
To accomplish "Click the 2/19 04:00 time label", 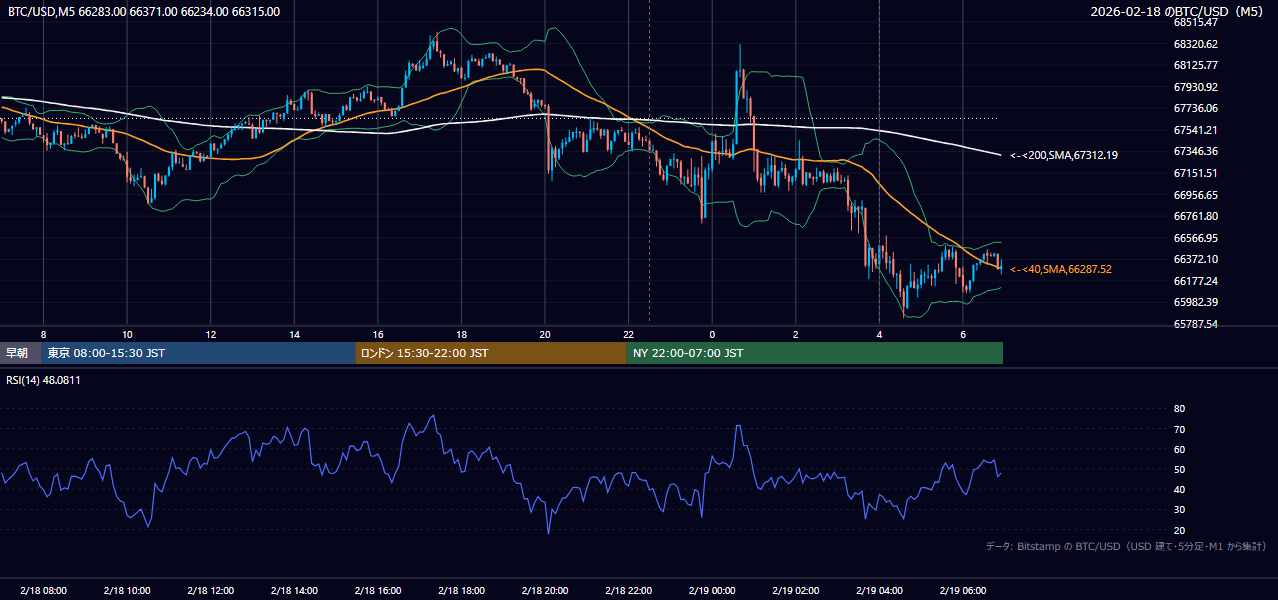I will coord(879,591).
